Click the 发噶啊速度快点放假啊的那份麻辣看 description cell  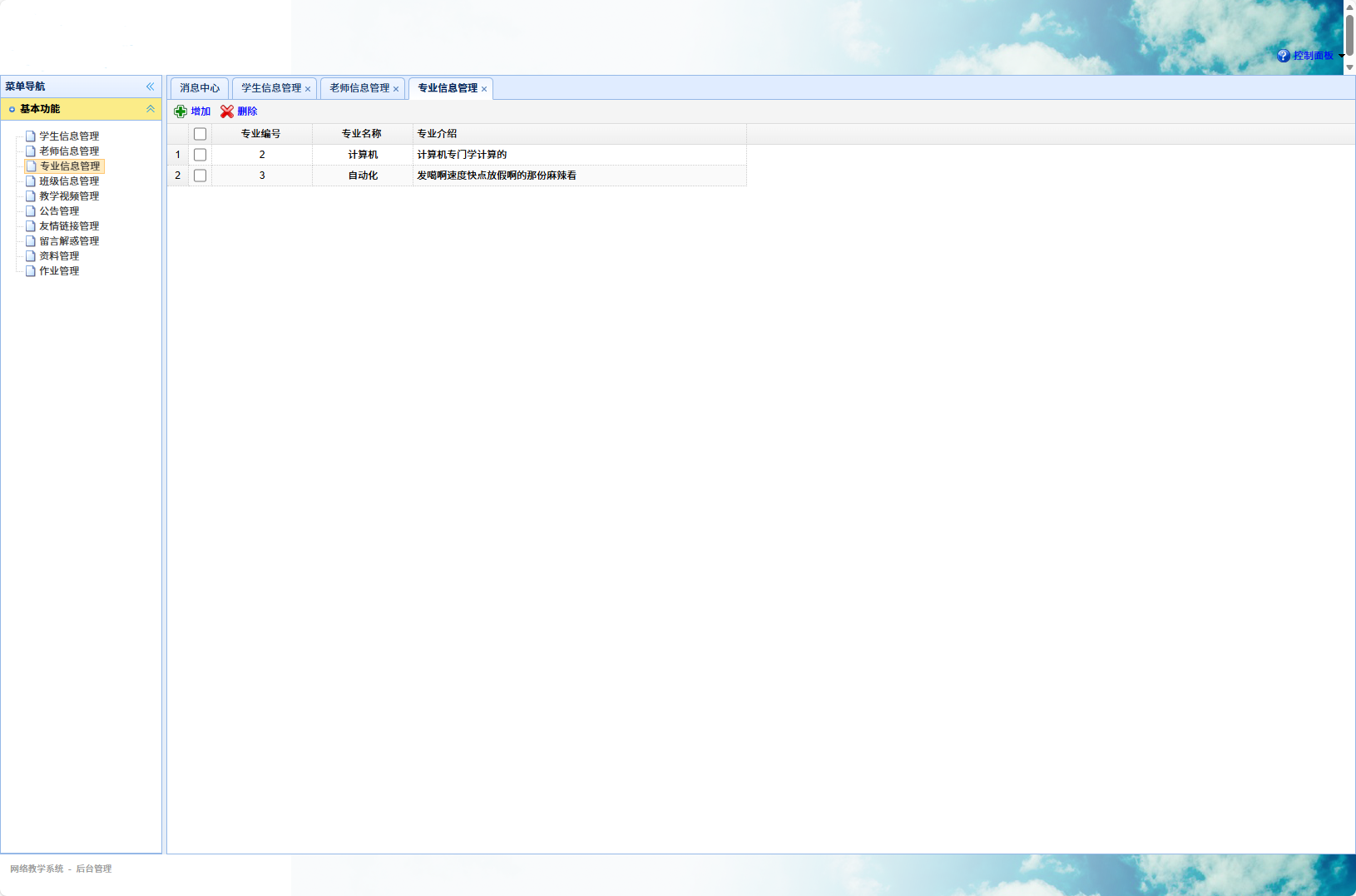580,176
